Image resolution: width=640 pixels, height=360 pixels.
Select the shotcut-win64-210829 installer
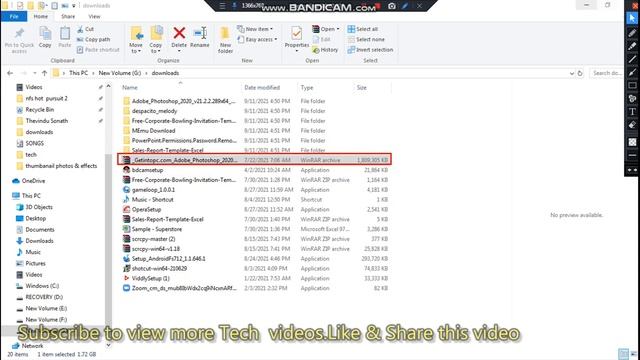click(159, 269)
